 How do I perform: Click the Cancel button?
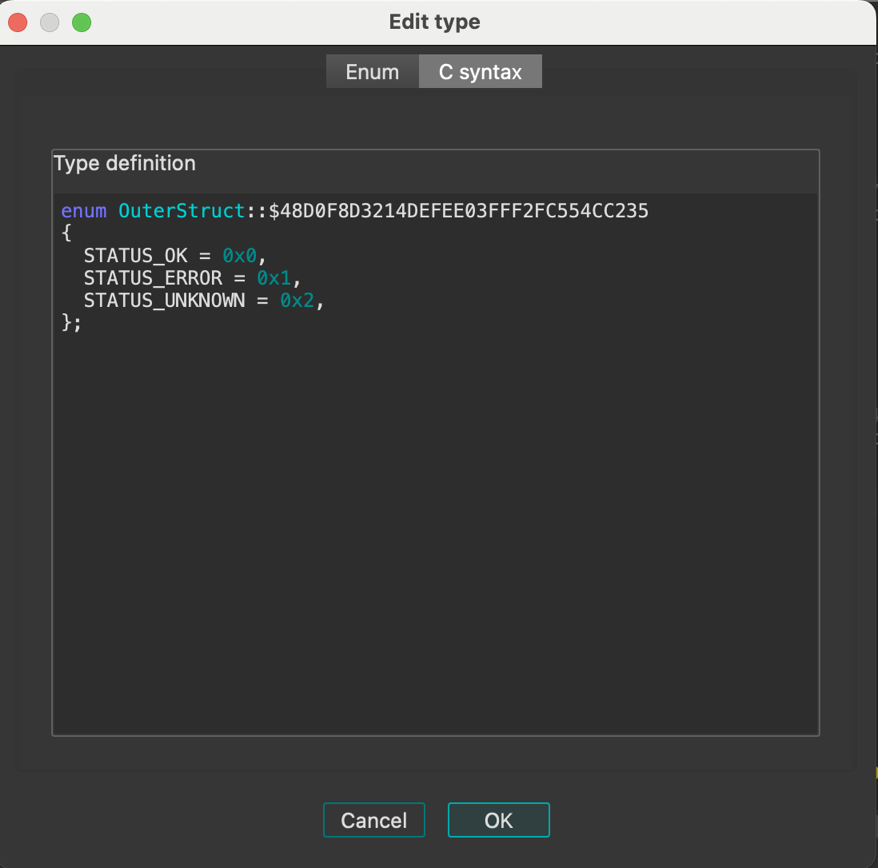pyautogui.click(x=374, y=819)
